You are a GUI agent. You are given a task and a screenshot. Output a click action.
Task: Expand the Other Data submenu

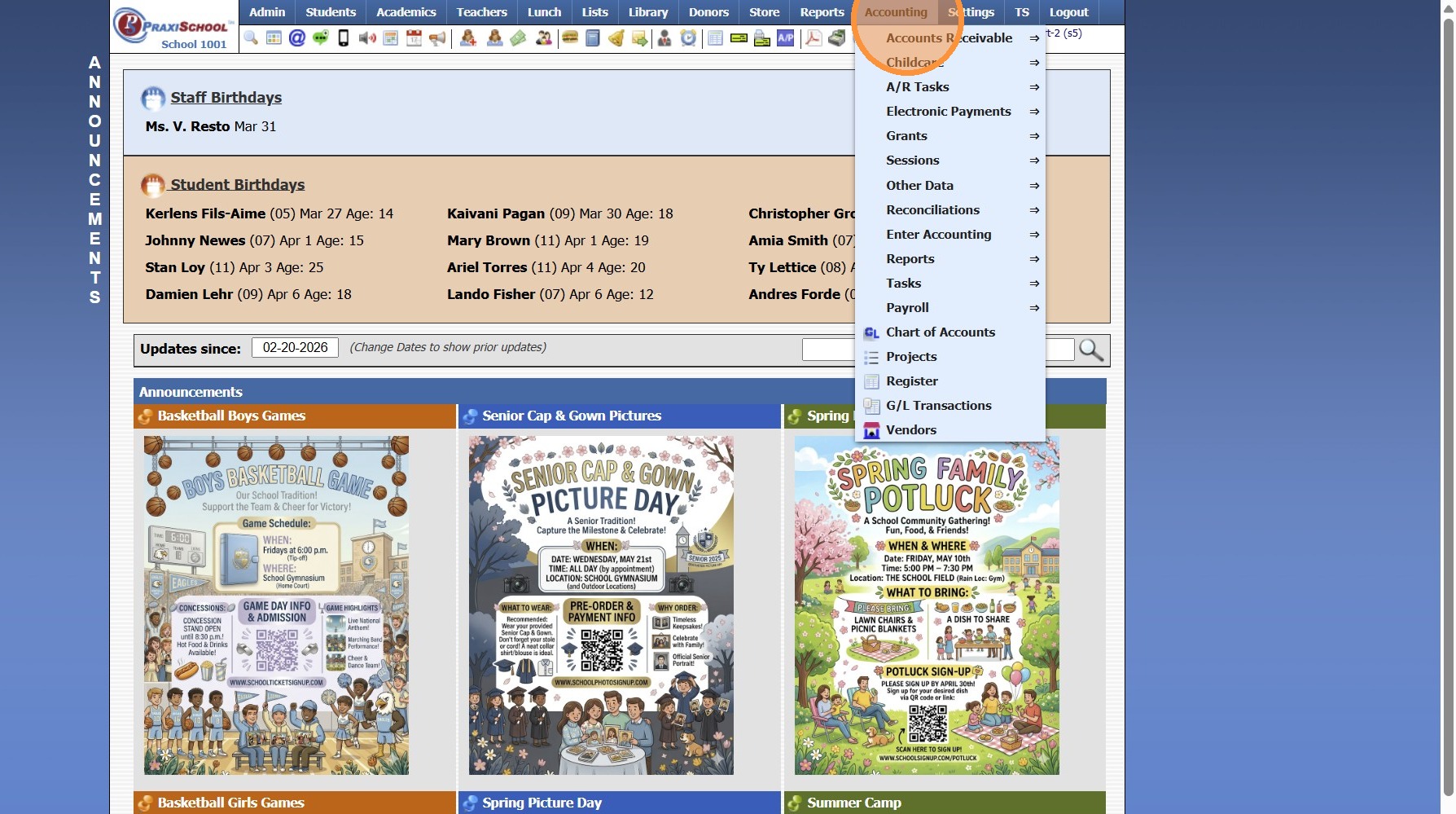pos(950,186)
